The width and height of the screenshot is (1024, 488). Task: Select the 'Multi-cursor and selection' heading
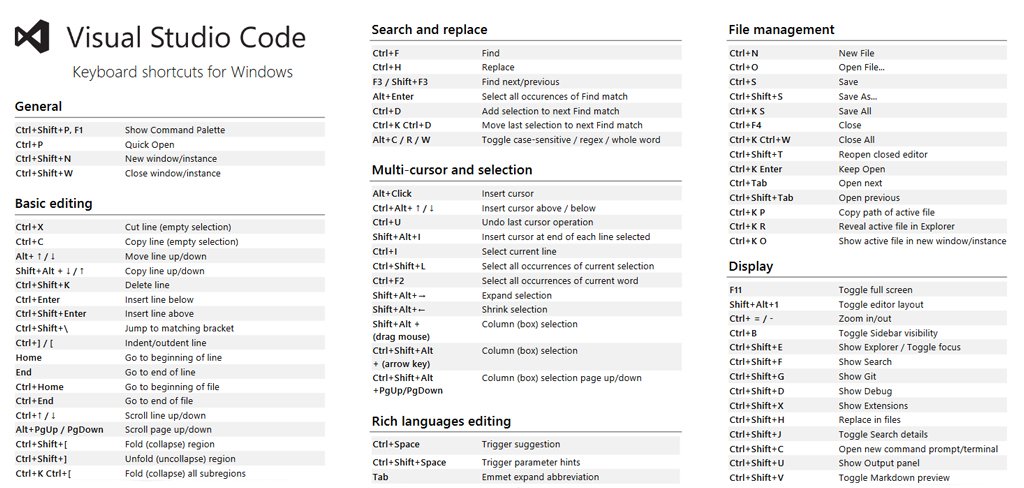pos(452,170)
